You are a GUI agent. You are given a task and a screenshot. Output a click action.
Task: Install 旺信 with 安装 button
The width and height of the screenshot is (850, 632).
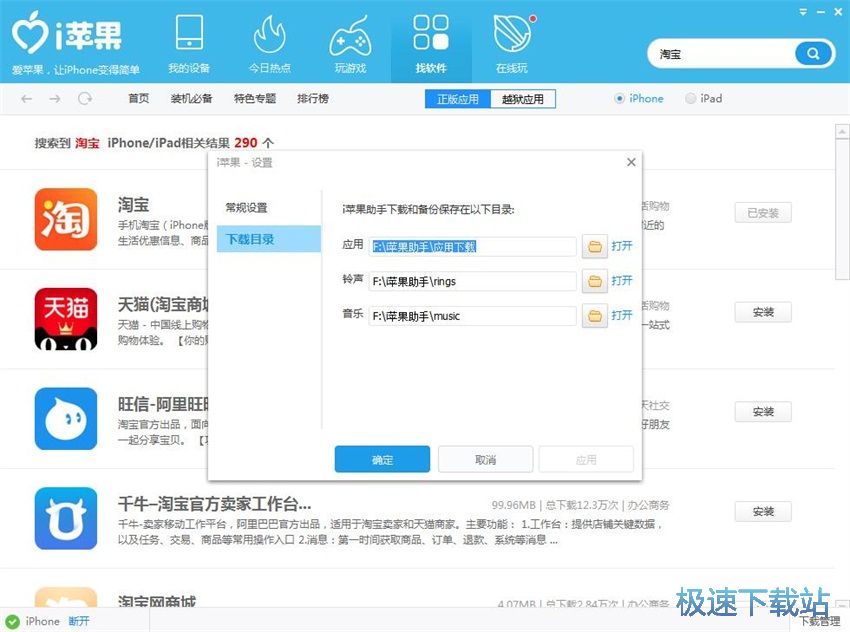(763, 412)
